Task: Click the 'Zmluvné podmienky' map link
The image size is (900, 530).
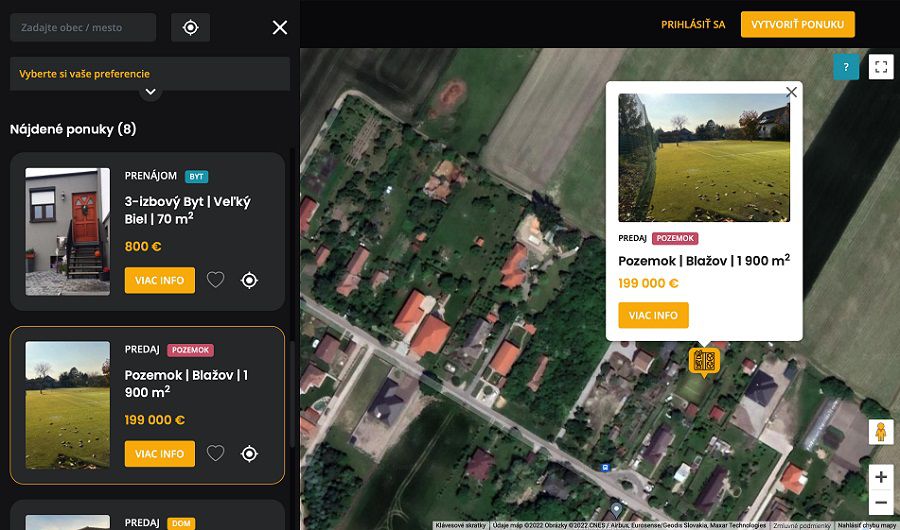Action: [x=801, y=525]
